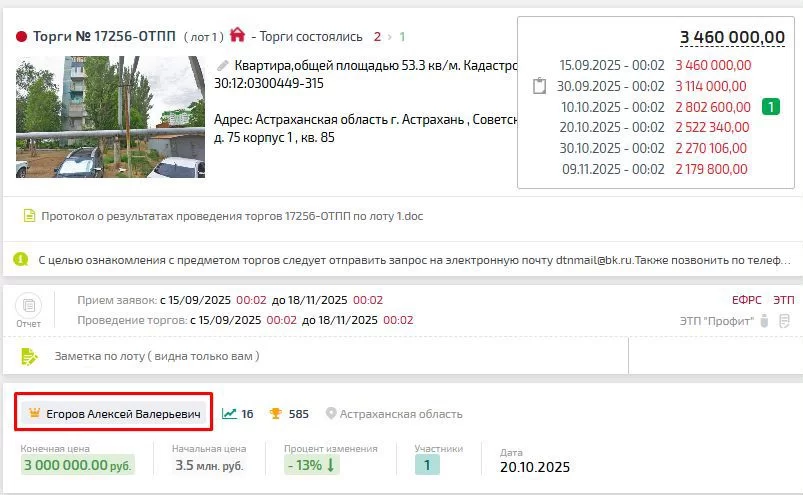The width and height of the screenshot is (803, 495).
Task: Click the chevron between status 2 and 1
Action: click(390, 37)
